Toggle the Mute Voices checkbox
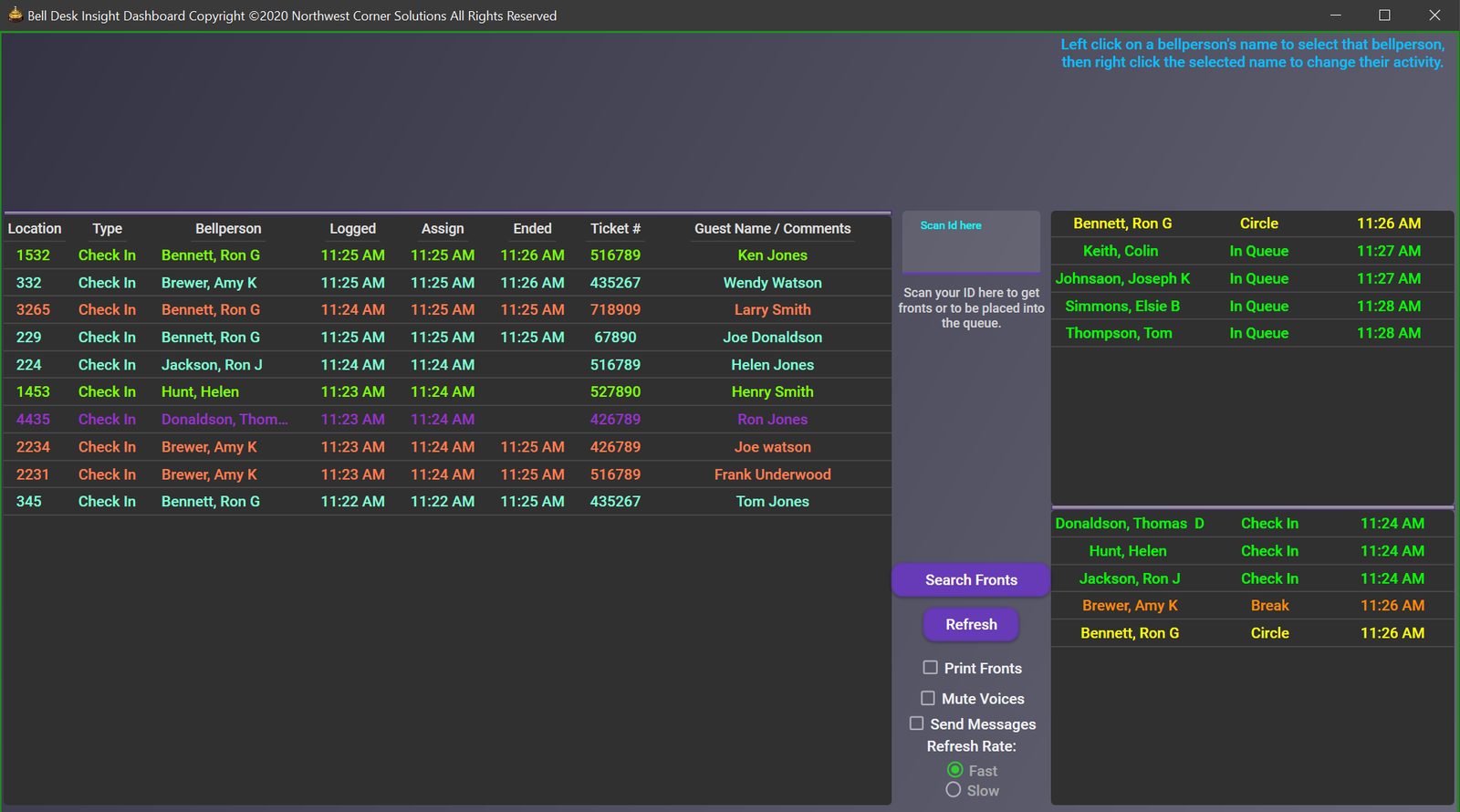Viewport: 1460px width, 812px height. point(928,698)
